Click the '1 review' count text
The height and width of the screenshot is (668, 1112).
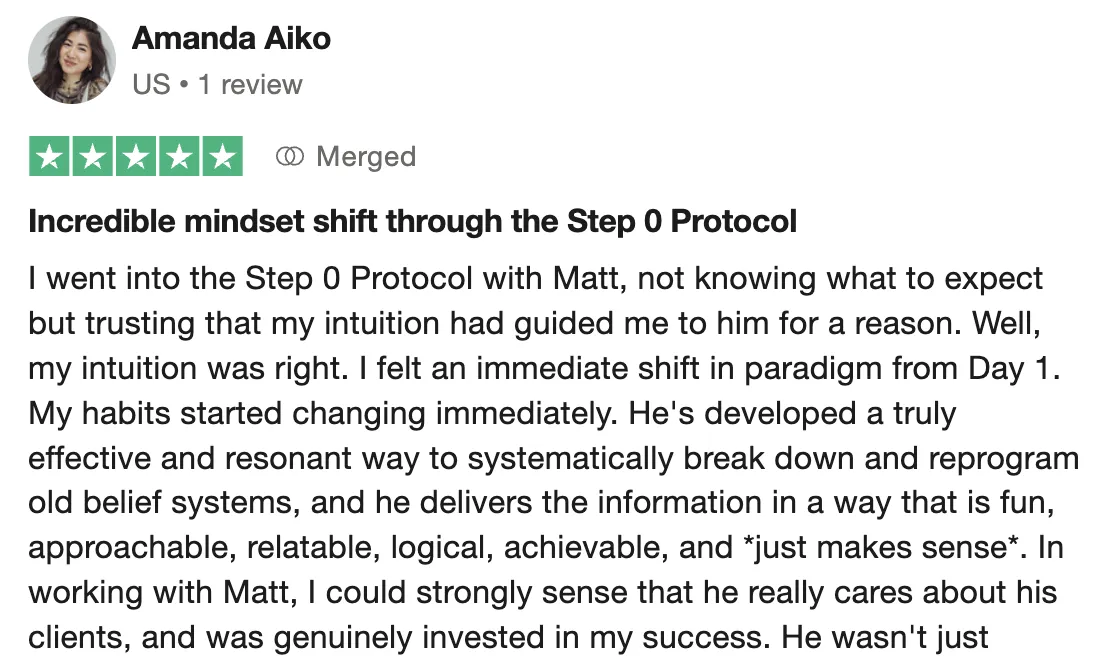coord(250,84)
